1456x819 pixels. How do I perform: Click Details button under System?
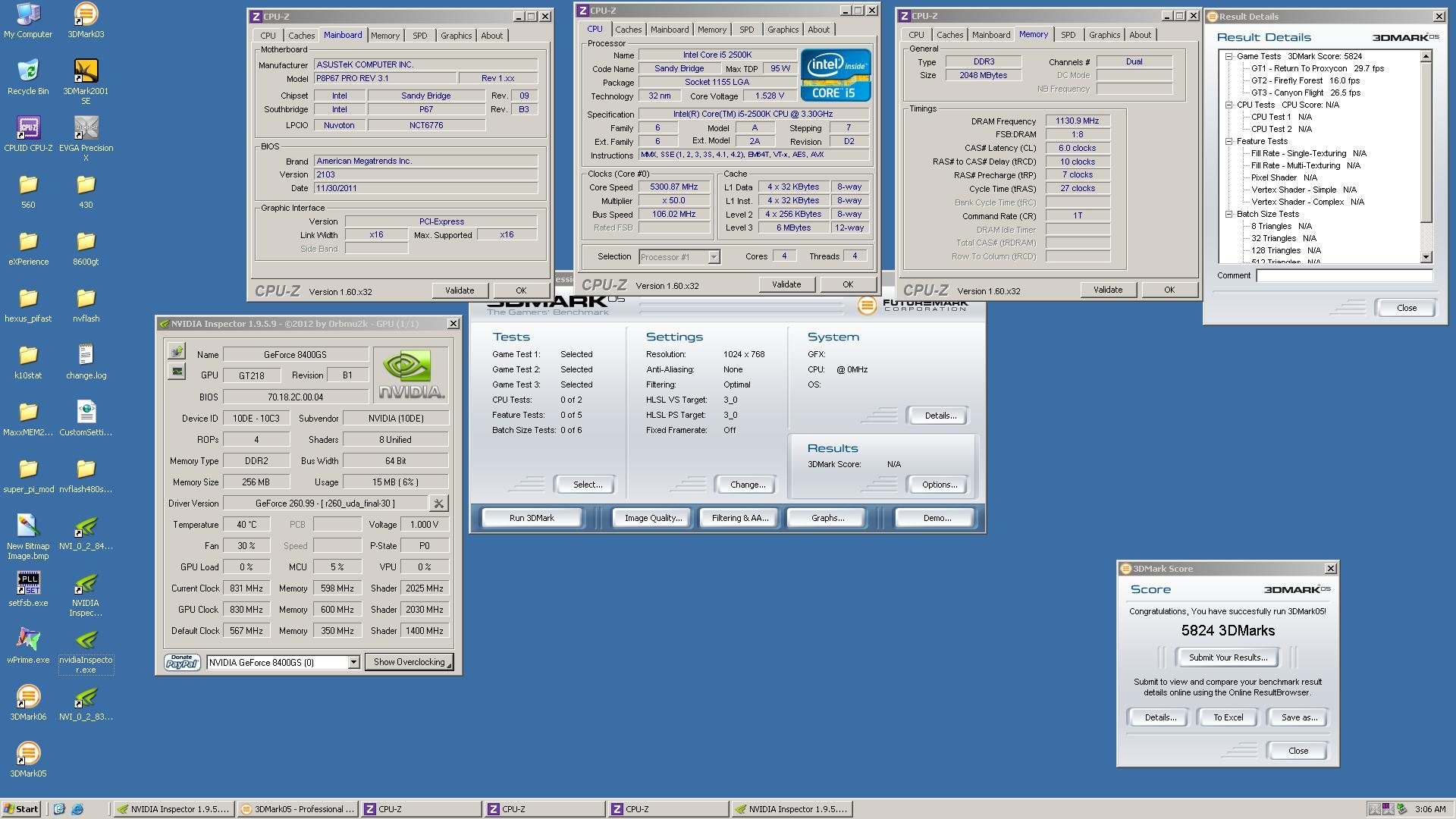click(939, 416)
